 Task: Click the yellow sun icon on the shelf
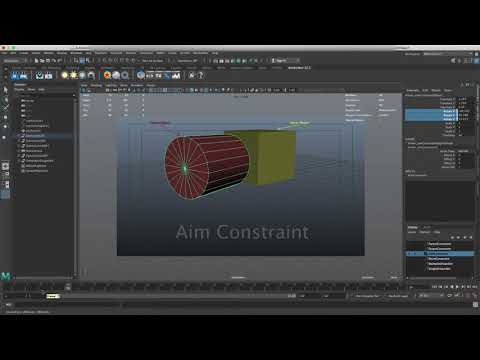(x=65, y=76)
